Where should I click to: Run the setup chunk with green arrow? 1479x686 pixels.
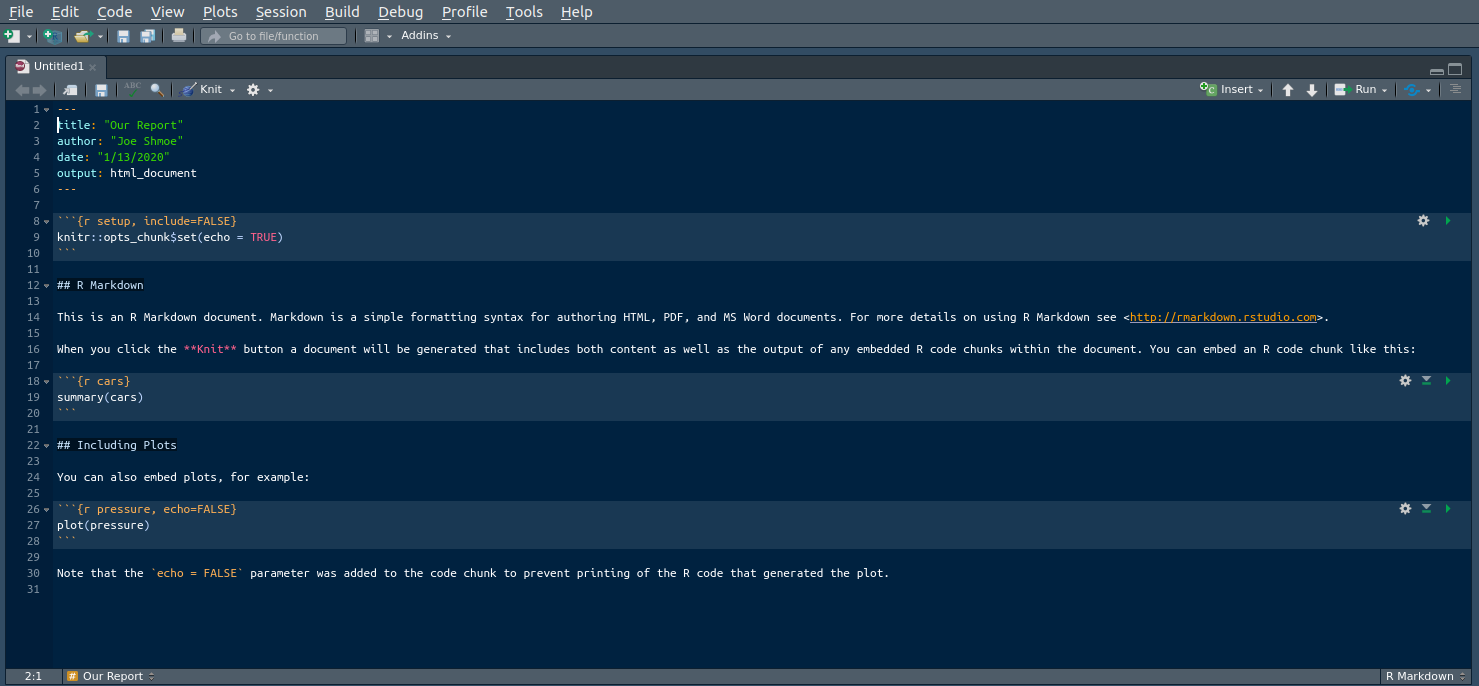pos(1447,221)
